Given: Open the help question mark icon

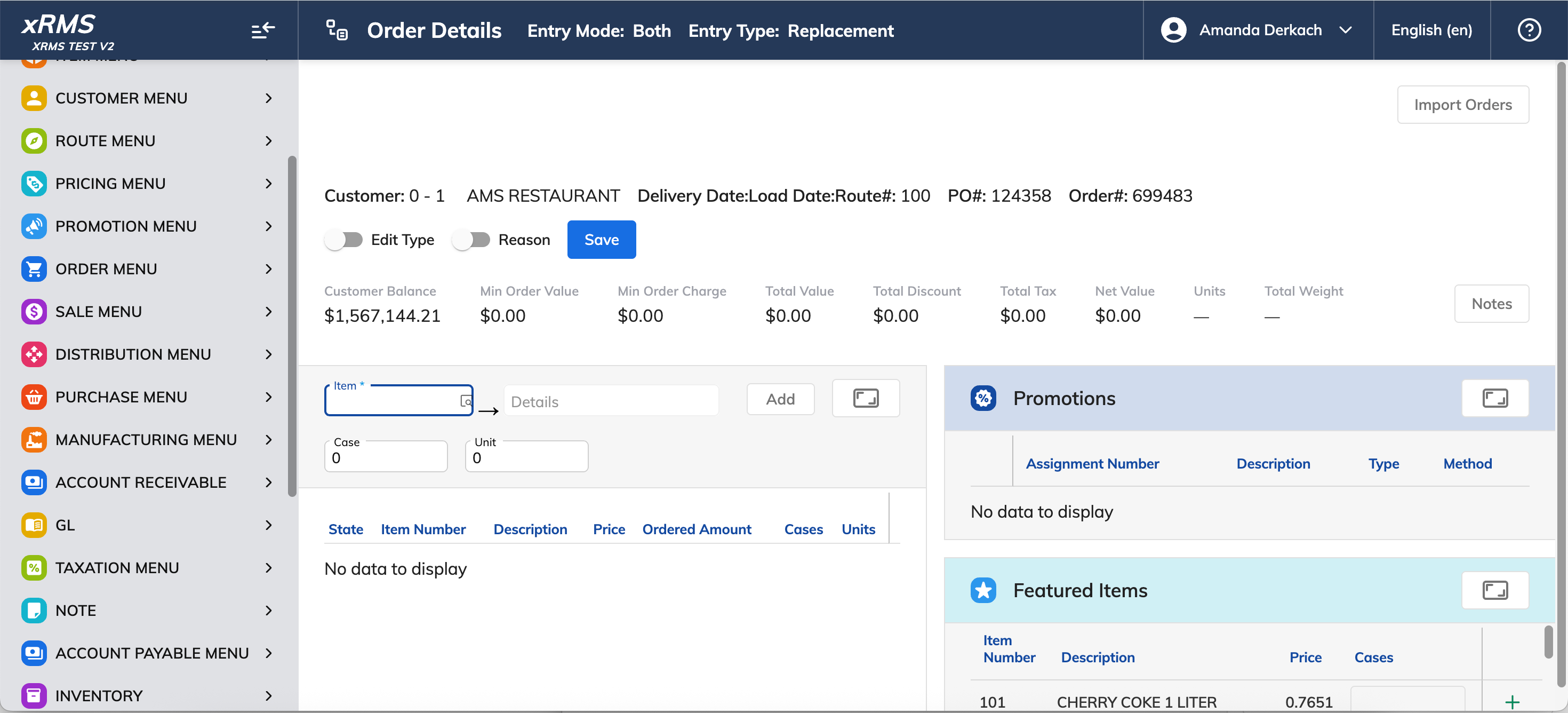Looking at the screenshot, I should coord(1529,30).
